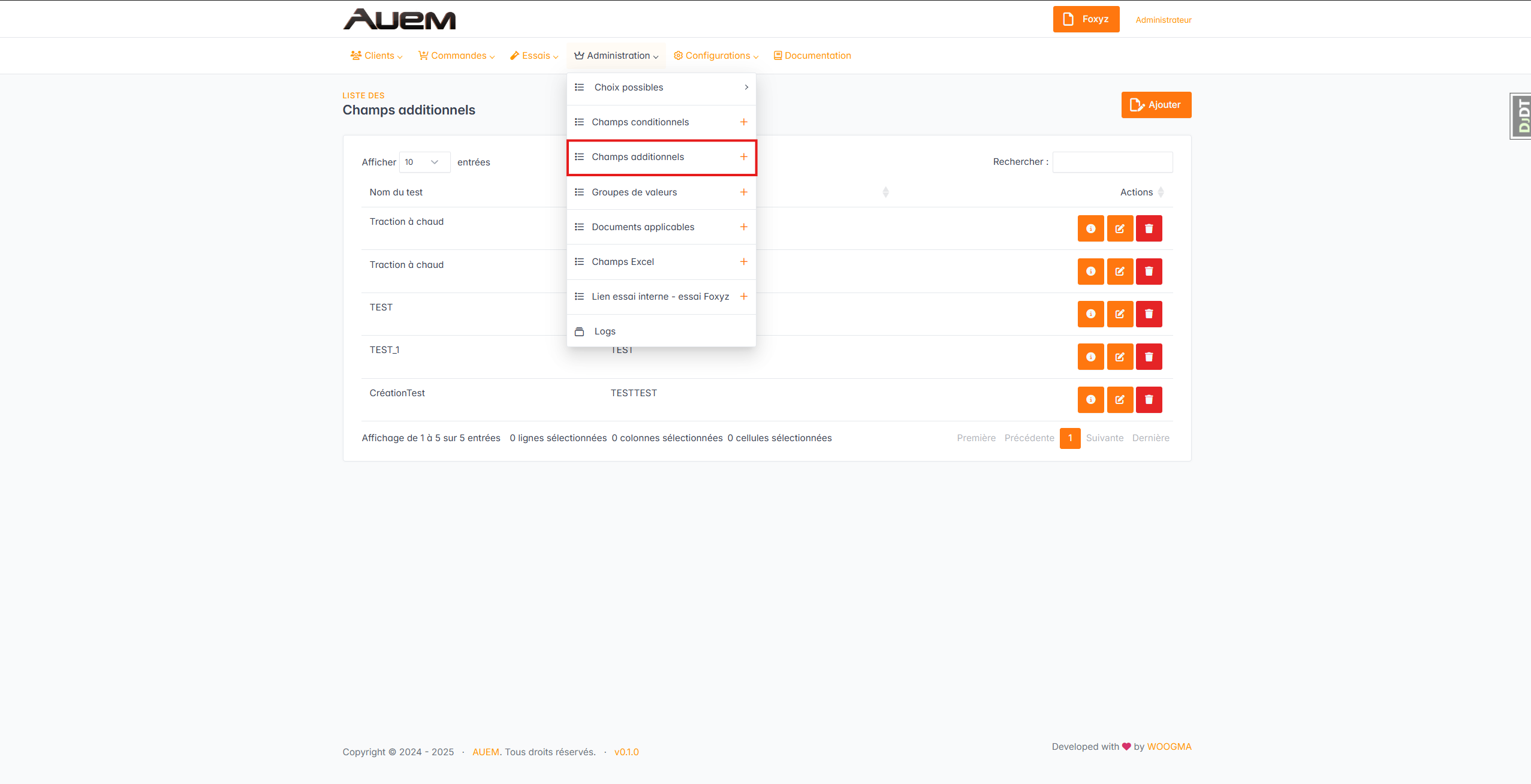Screen dimensions: 1531x784
Task: Select Logs from the Administration menu
Action: pos(604,331)
